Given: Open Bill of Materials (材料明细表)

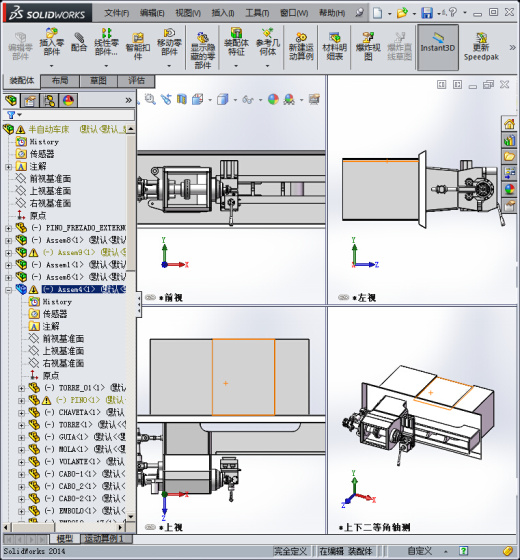Looking at the screenshot, I should 335,46.
